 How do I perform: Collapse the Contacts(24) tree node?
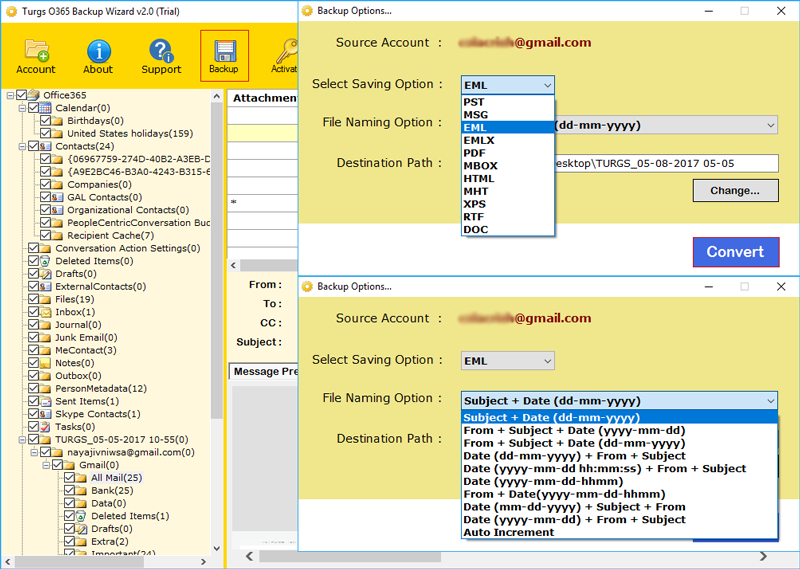click(22, 146)
